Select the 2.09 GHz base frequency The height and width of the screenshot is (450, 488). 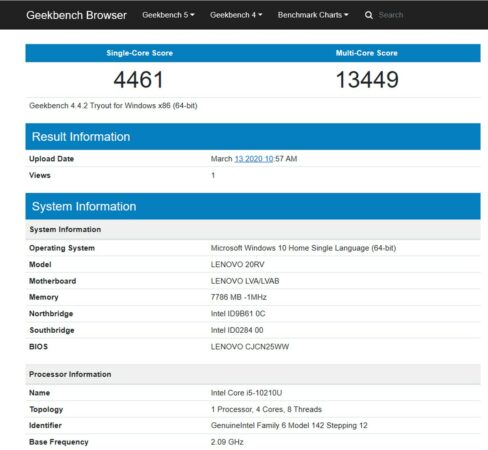click(x=227, y=442)
